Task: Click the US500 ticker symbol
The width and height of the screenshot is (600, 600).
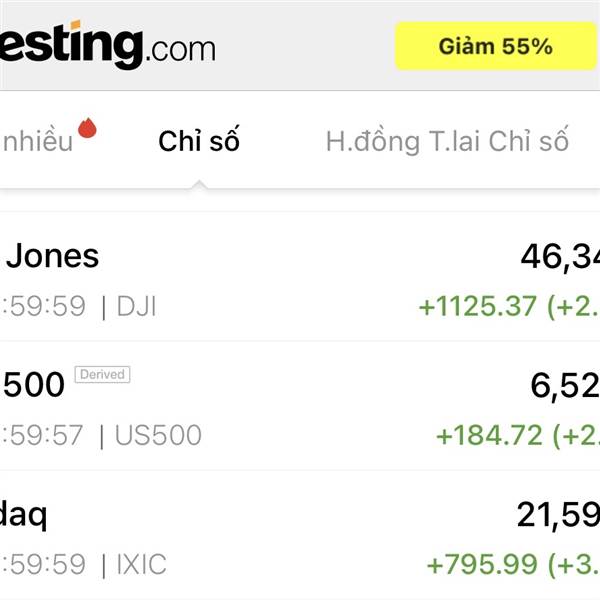Action: point(158,435)
